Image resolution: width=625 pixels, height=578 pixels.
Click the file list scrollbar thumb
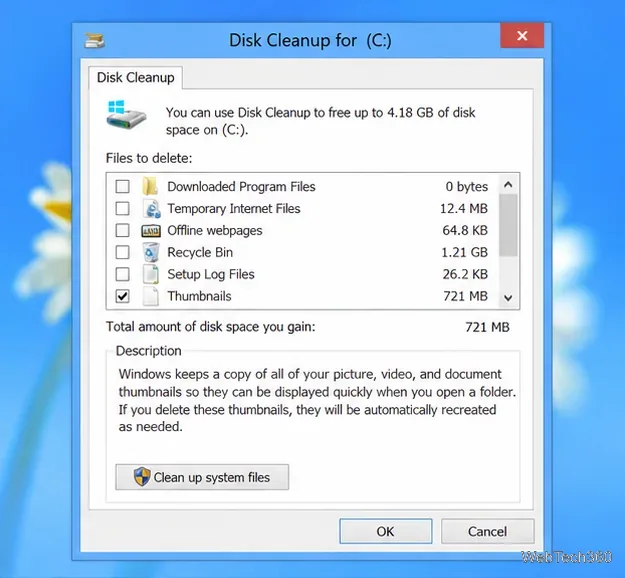[x=508, y=225]
